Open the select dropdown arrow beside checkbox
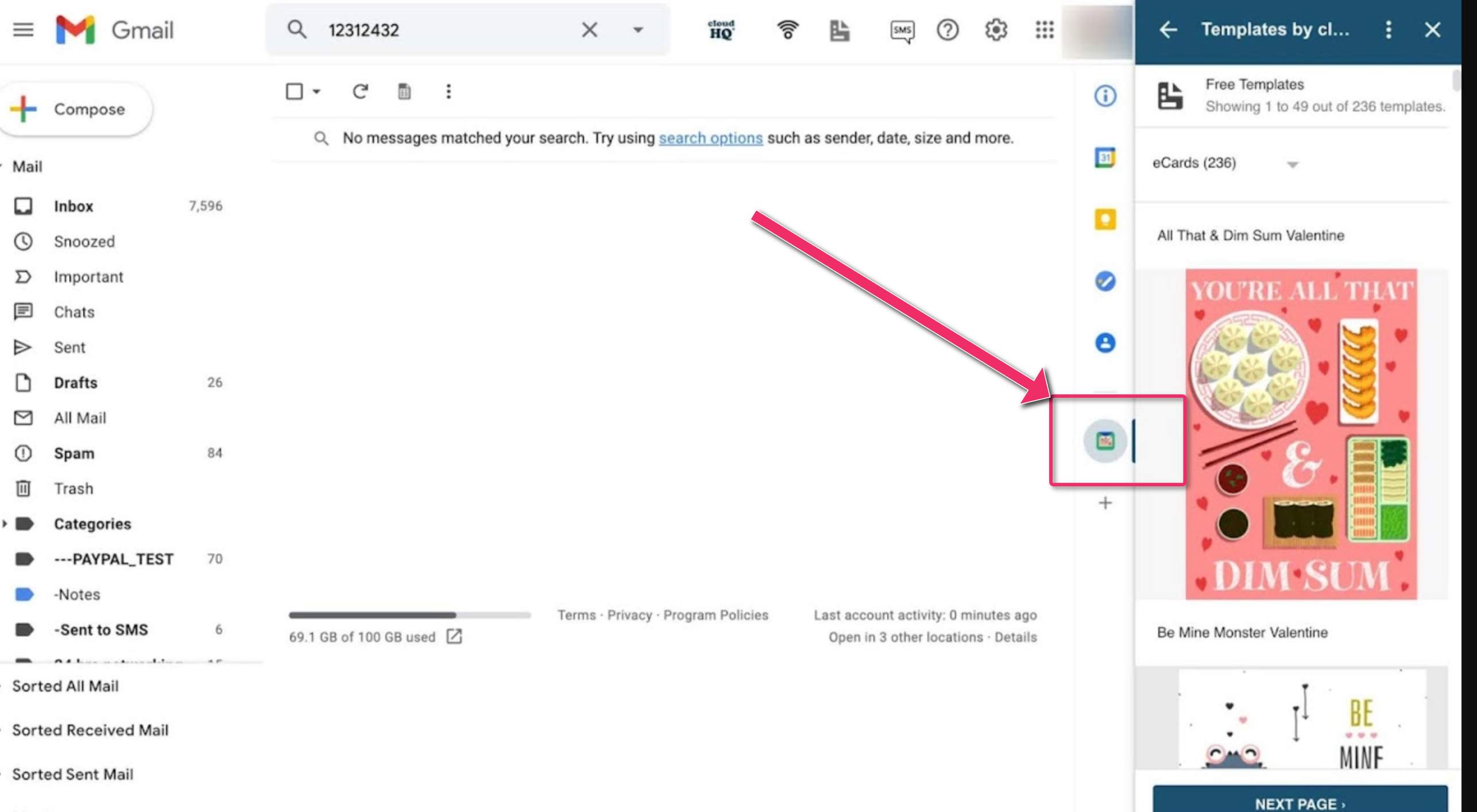 click(x=316, y=91)
